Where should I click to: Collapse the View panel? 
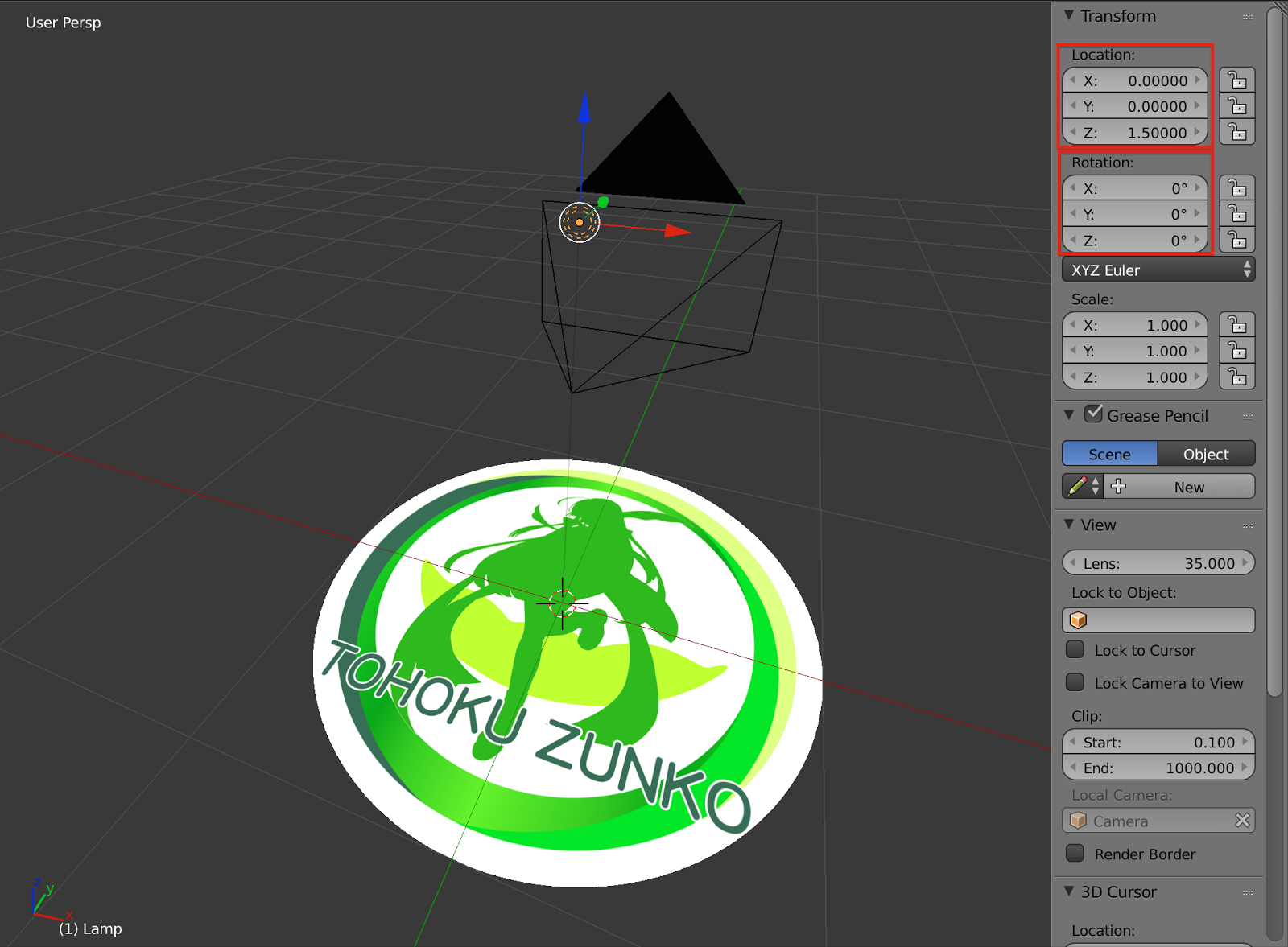click(1069, 524)
